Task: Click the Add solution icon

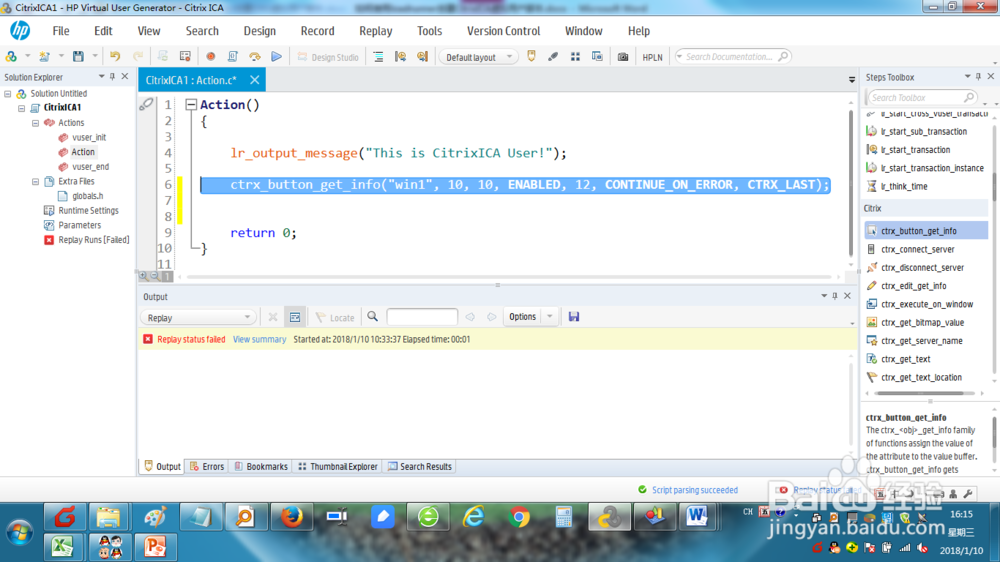Action: coord(11,57)
